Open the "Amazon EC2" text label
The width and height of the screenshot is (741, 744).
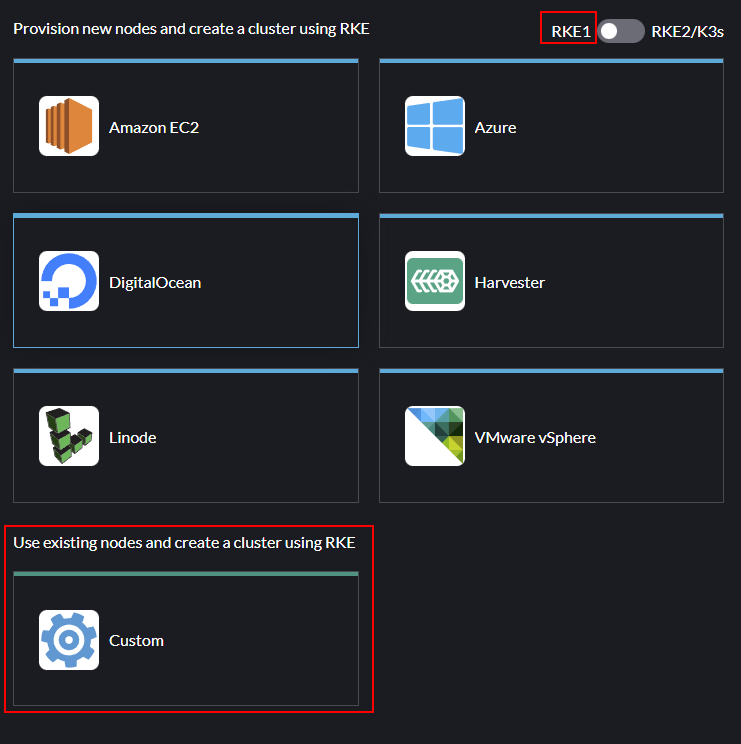point(154,128)
